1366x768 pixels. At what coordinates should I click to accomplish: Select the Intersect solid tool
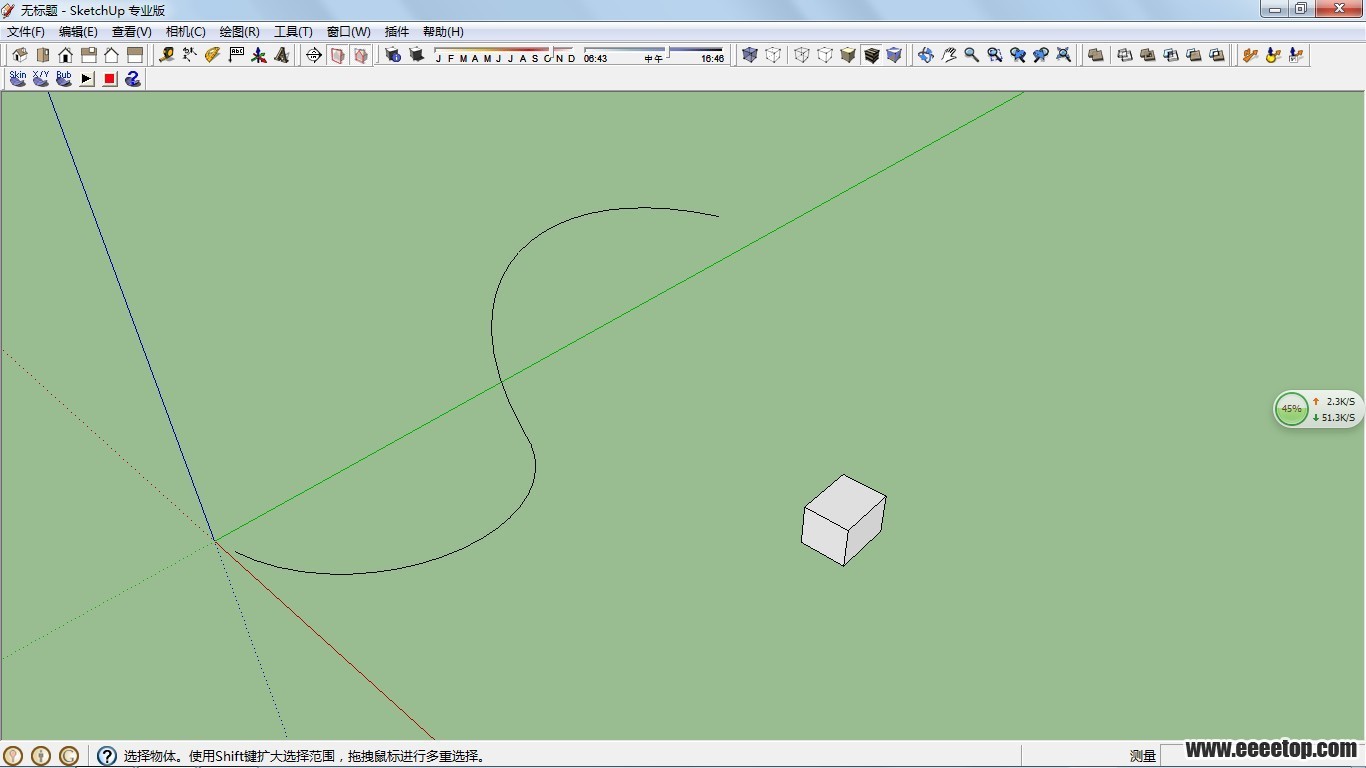(x=1125, y=55)
